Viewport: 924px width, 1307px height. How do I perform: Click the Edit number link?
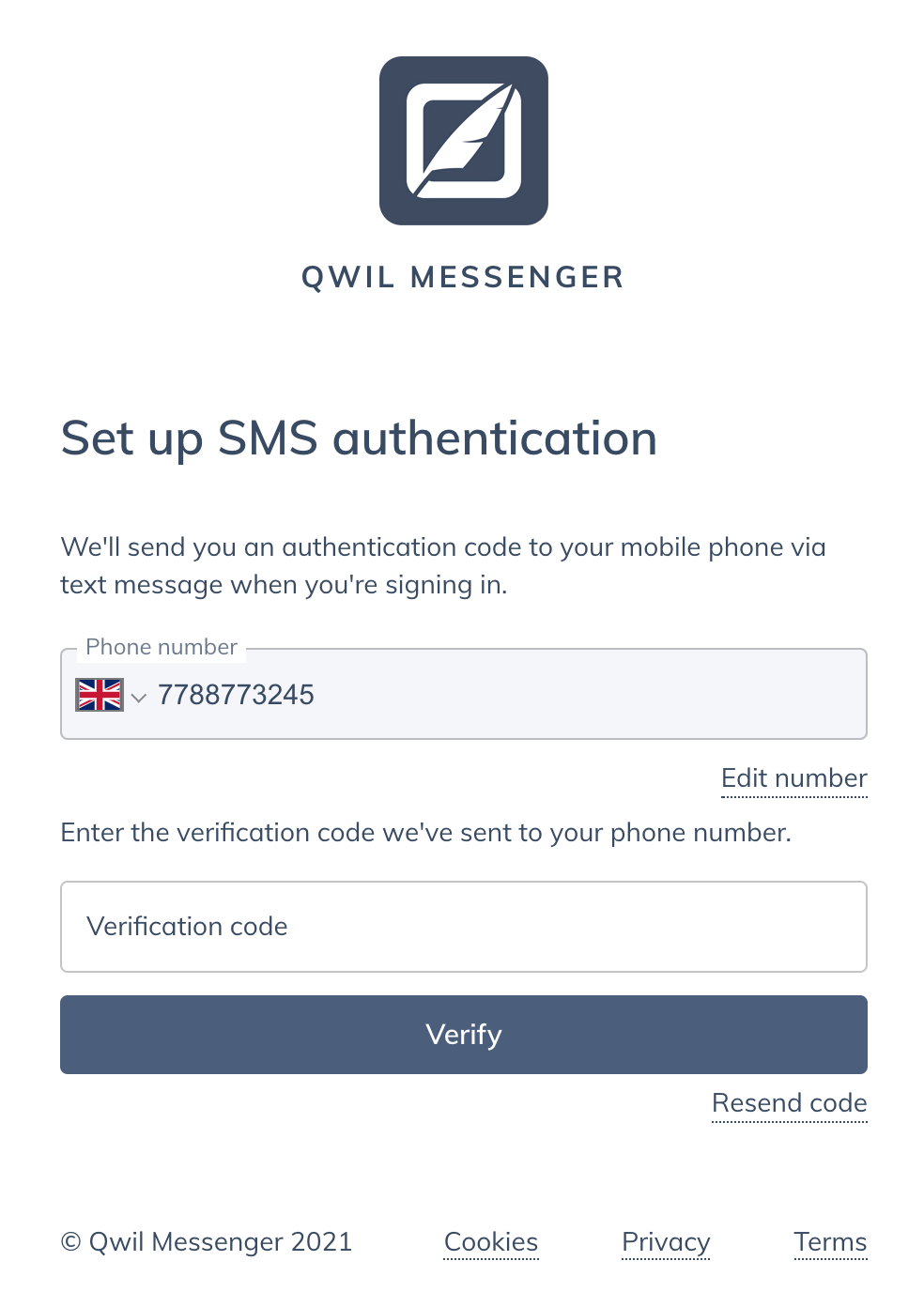pyautogui.click(x=793, y=777)
